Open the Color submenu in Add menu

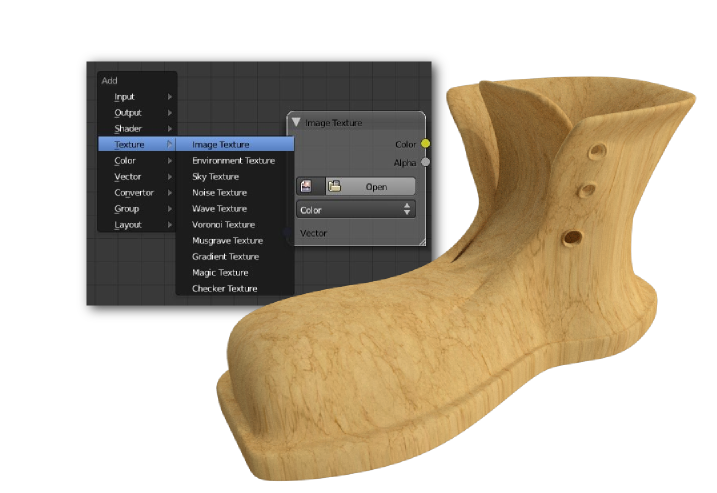[x=137, y=161]
